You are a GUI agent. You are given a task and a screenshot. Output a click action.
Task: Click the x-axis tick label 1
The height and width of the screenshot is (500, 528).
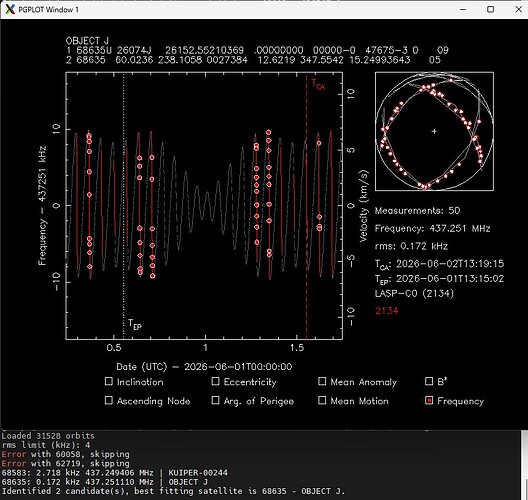[205, 347]
